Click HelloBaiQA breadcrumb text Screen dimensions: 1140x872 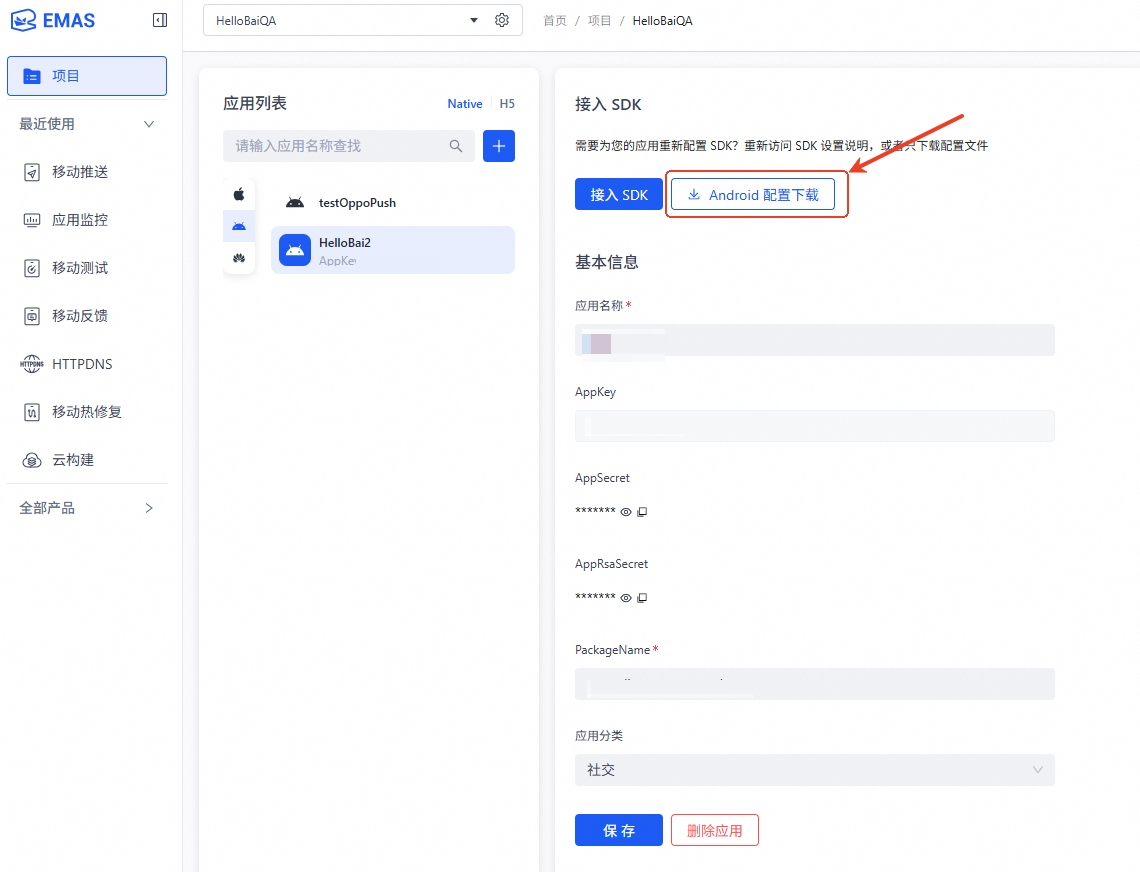[x=662, y=20]
